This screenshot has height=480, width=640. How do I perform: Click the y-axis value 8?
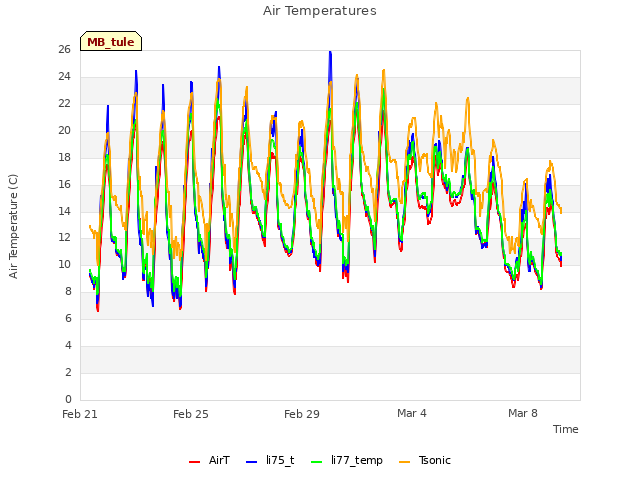68,291
